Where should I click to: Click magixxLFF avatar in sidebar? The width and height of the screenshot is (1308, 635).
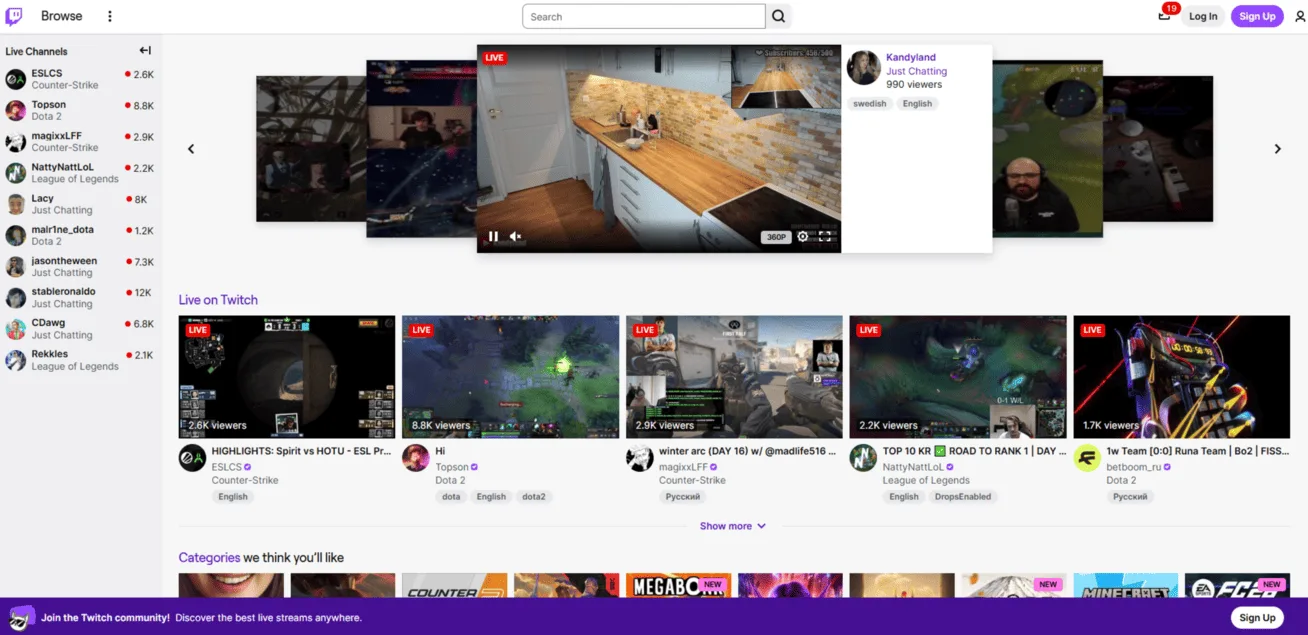click(16, 141)
